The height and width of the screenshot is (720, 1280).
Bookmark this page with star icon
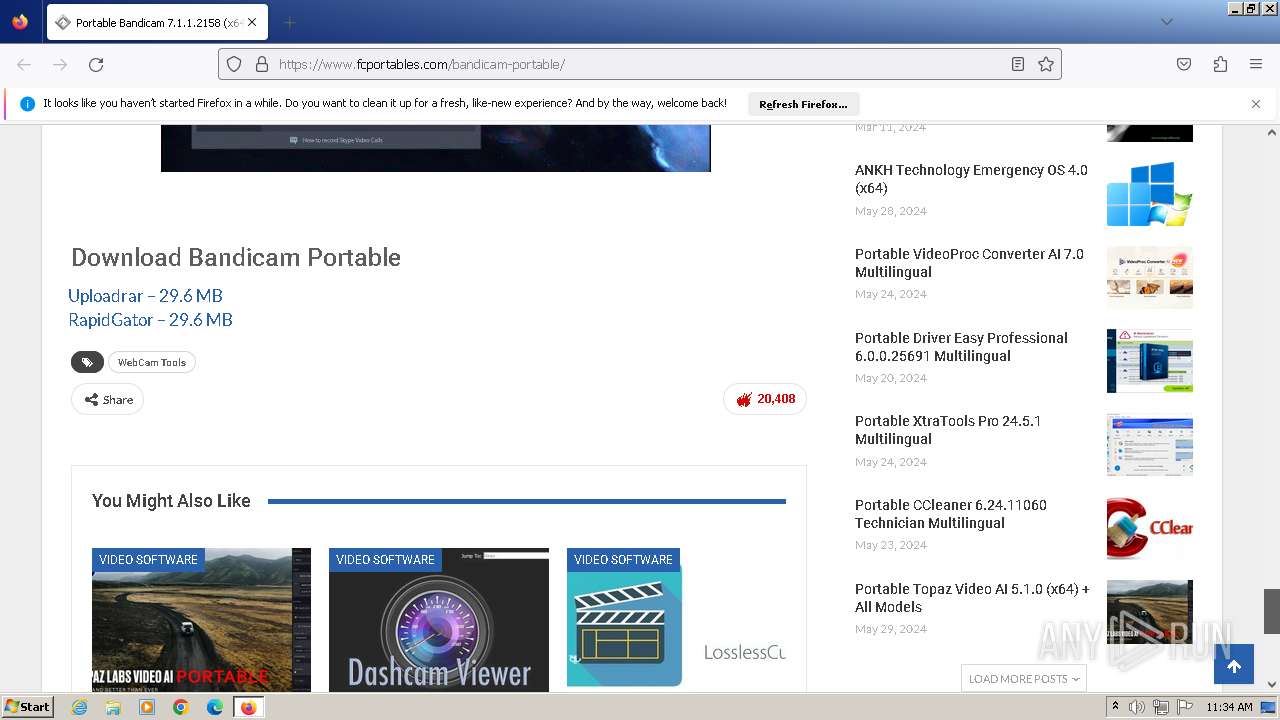[1046, 64]
